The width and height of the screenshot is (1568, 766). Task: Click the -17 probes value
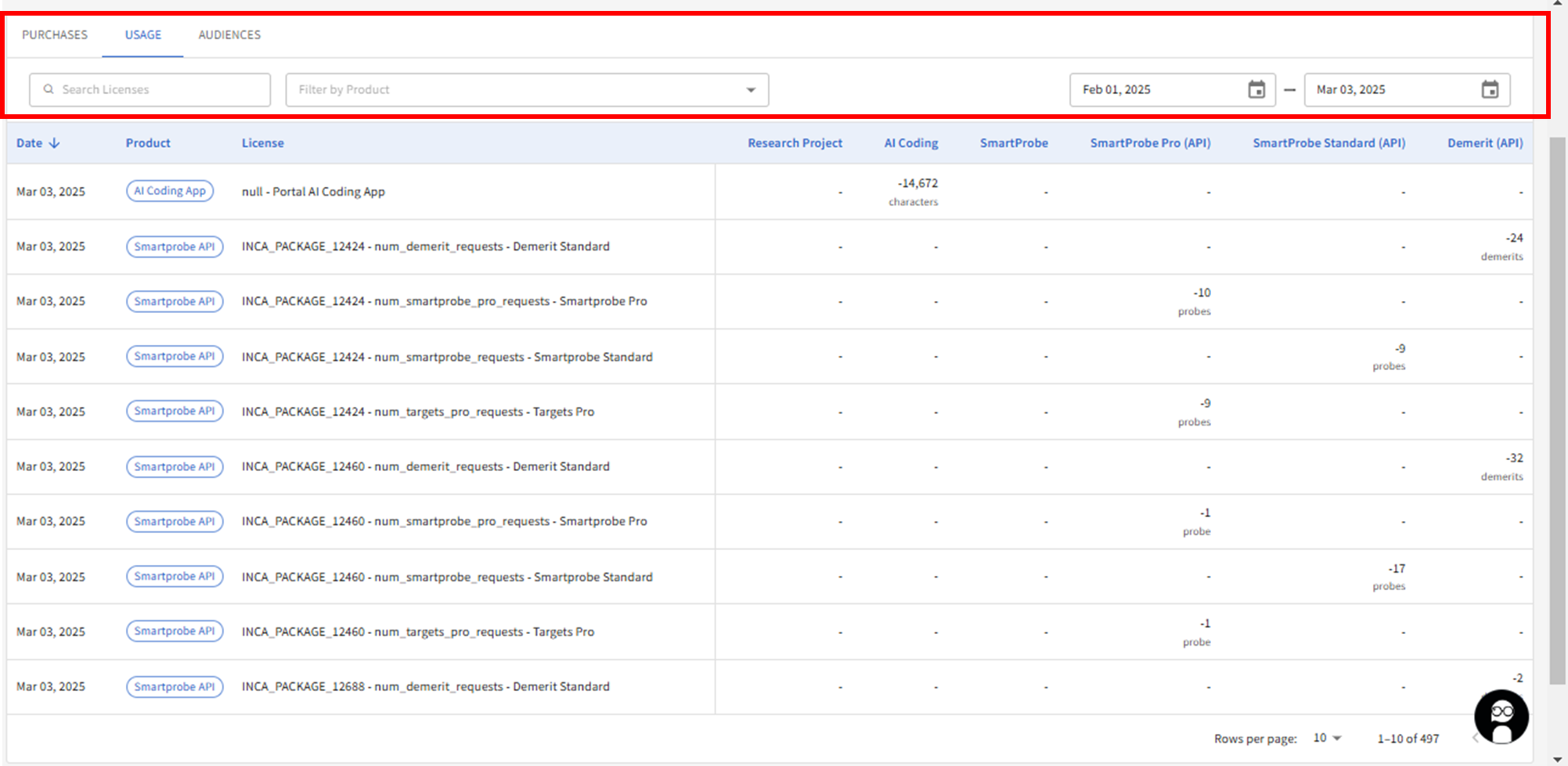[1390, 577]
